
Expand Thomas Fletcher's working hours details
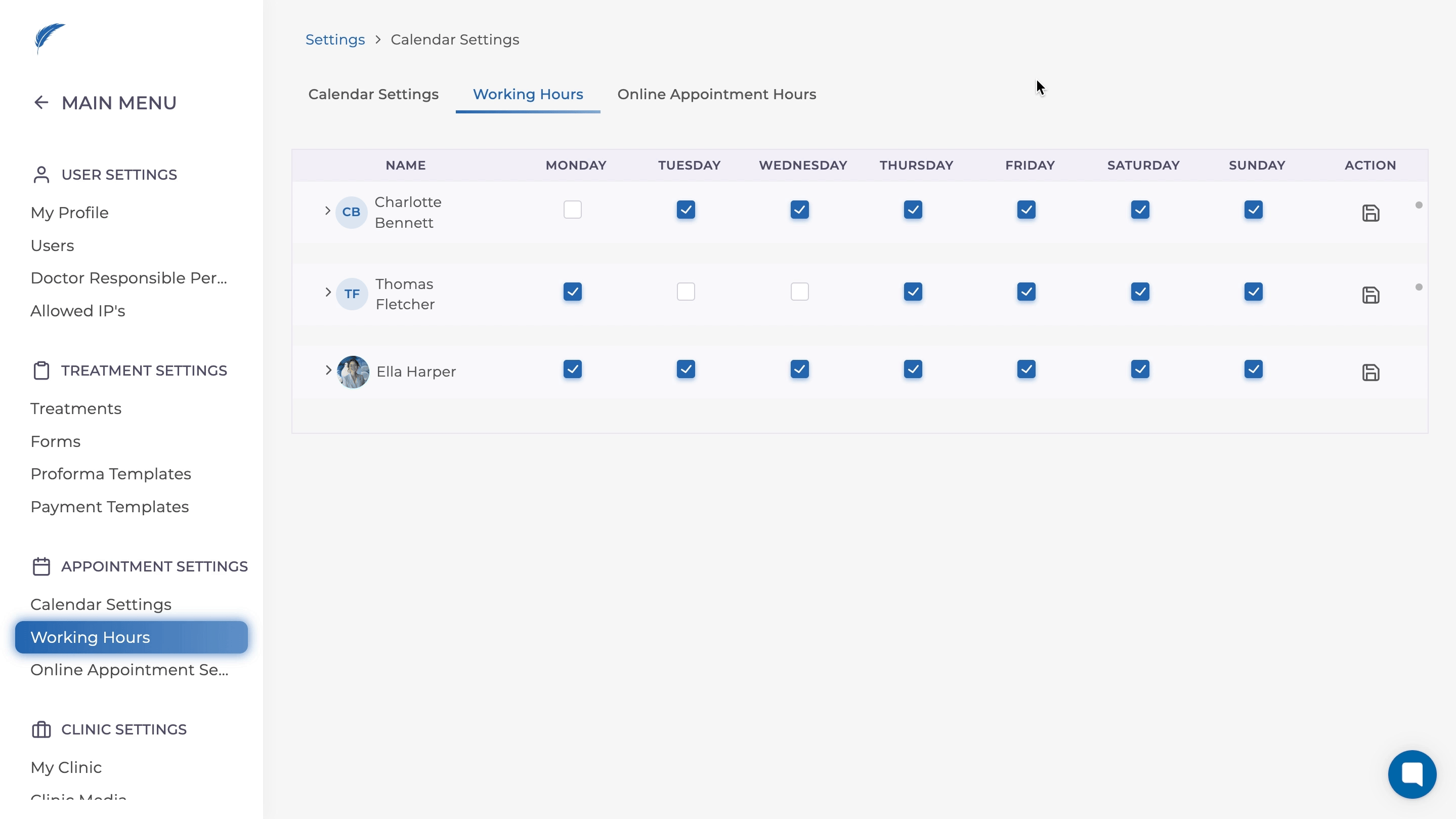[x=328, y=293]
